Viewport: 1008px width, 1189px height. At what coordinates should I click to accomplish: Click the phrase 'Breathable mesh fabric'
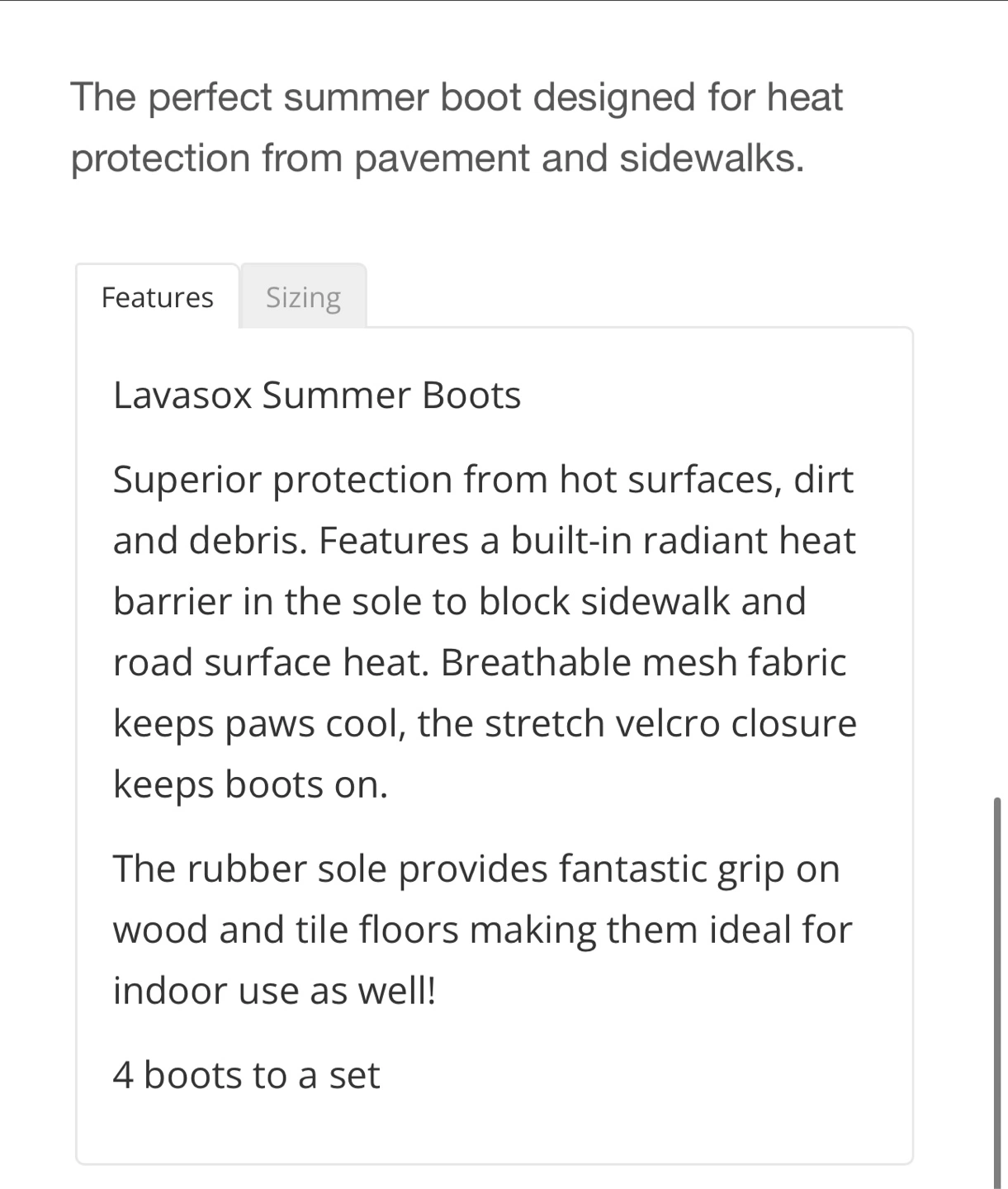(x=644, y=662)
